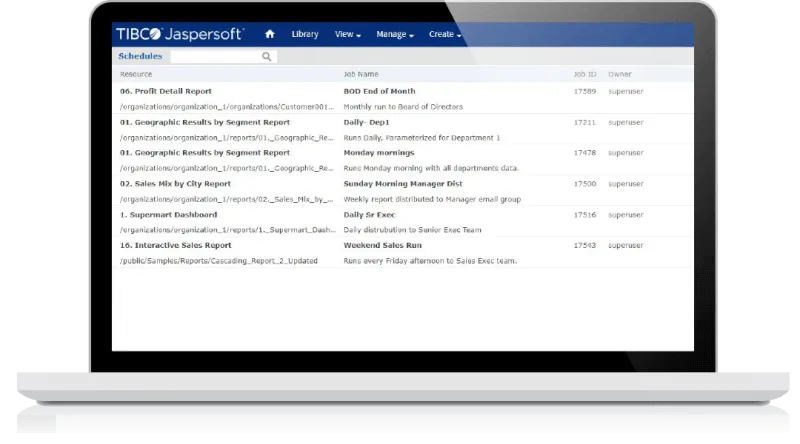Open 1. Supermart Dashboard resource
The width and height of the screenshot is (800, 444).
click(x=168, y=215)
